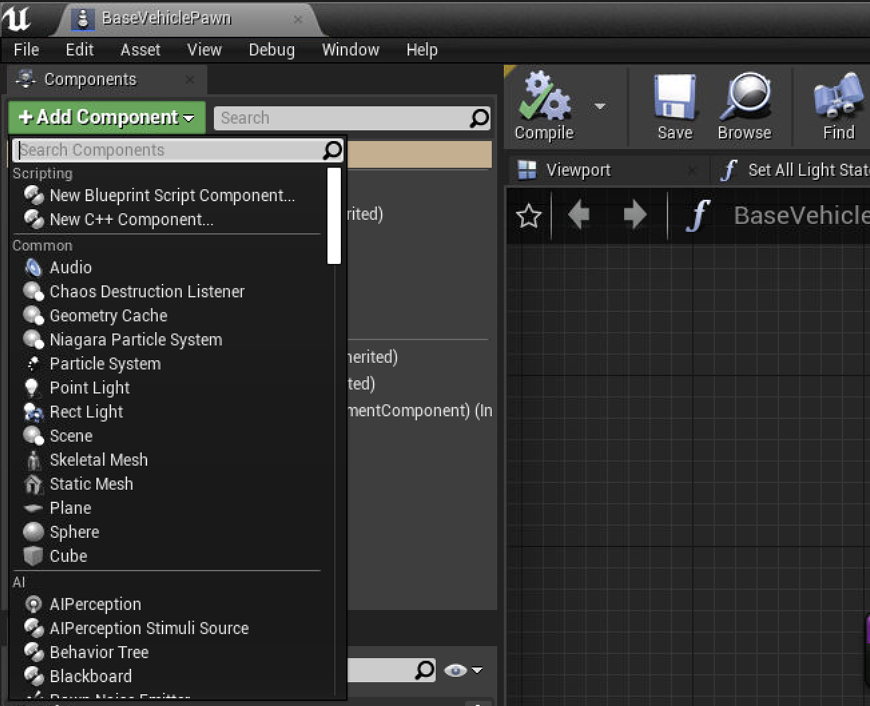This screenshot has height=706, width=870.
Task: Click the component list scrollbar thumb
Action: pos(334,216)
